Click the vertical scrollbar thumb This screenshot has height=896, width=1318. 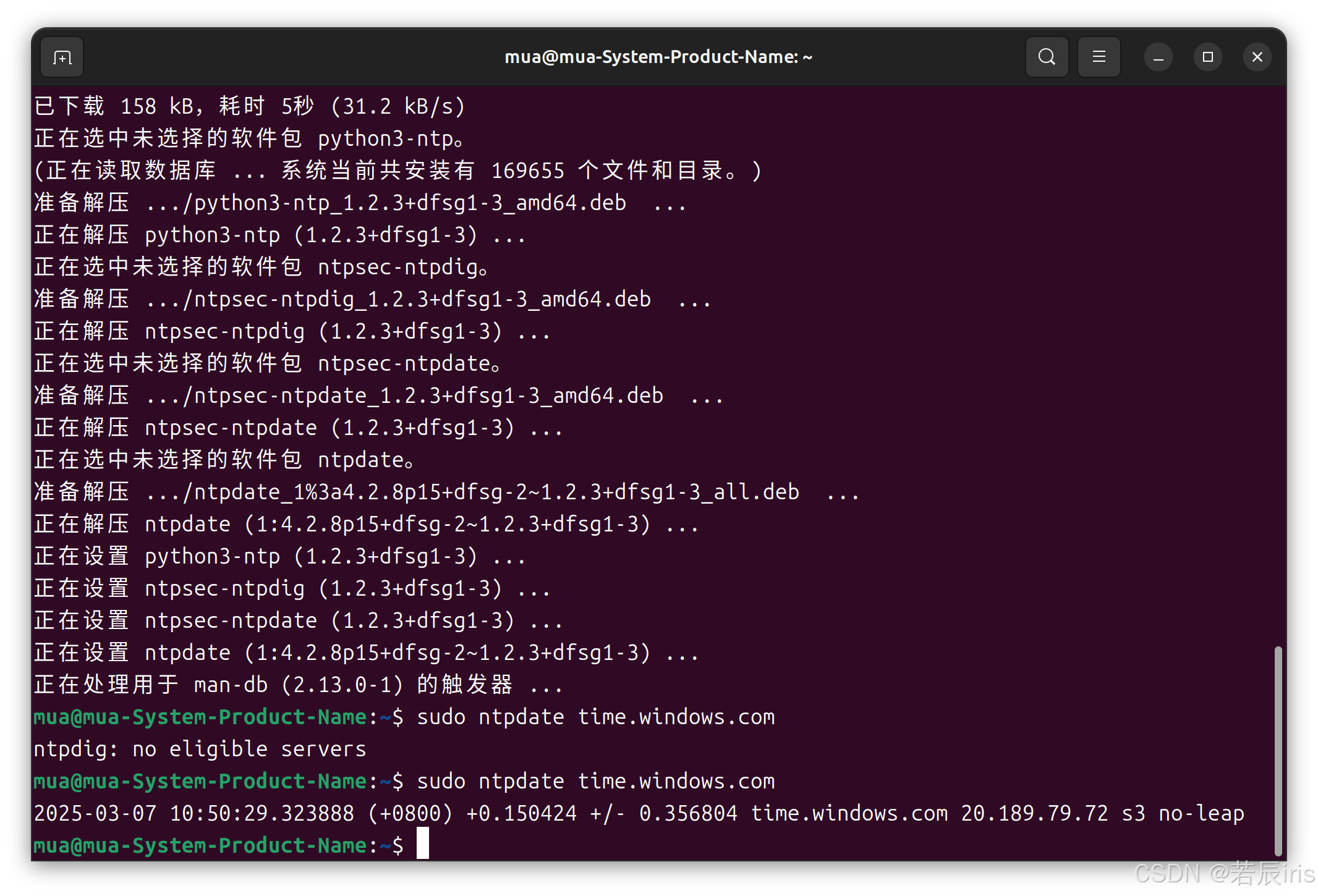pyautogui.click(x=1278, y=750)
